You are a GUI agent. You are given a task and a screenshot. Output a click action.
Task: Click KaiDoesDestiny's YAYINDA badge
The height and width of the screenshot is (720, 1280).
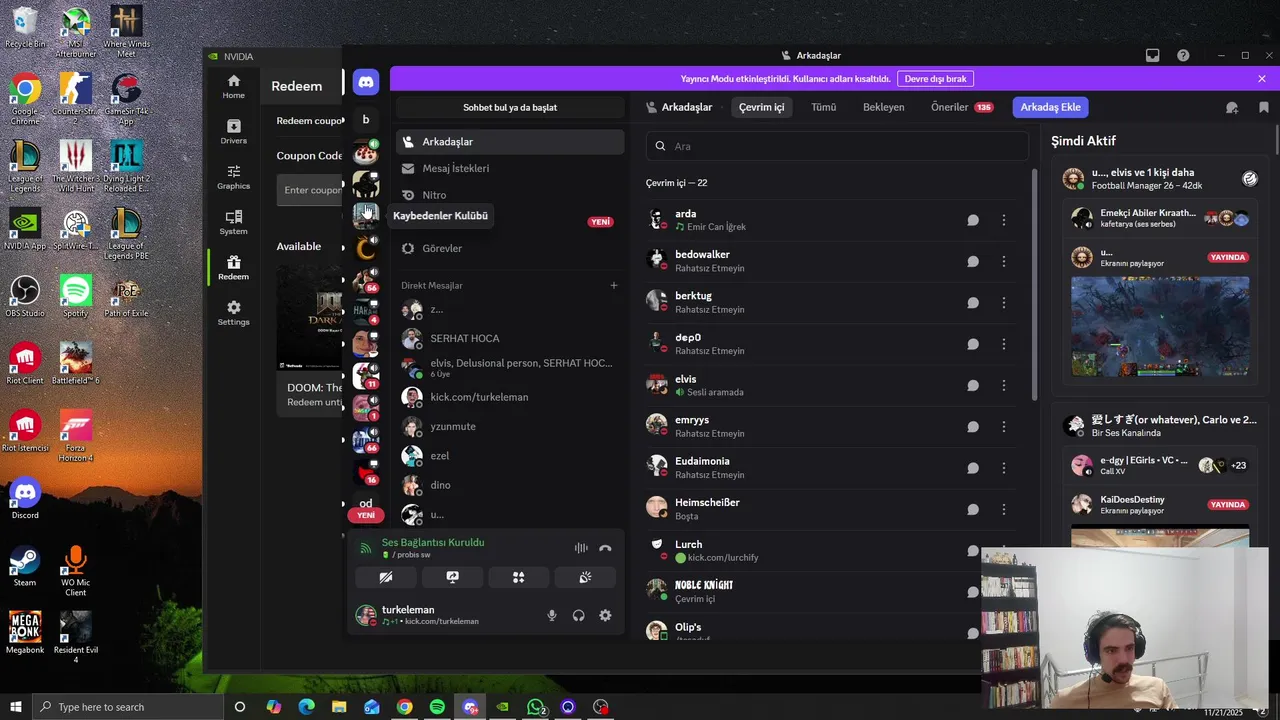pyautogui.click(x=1228, y=505)
